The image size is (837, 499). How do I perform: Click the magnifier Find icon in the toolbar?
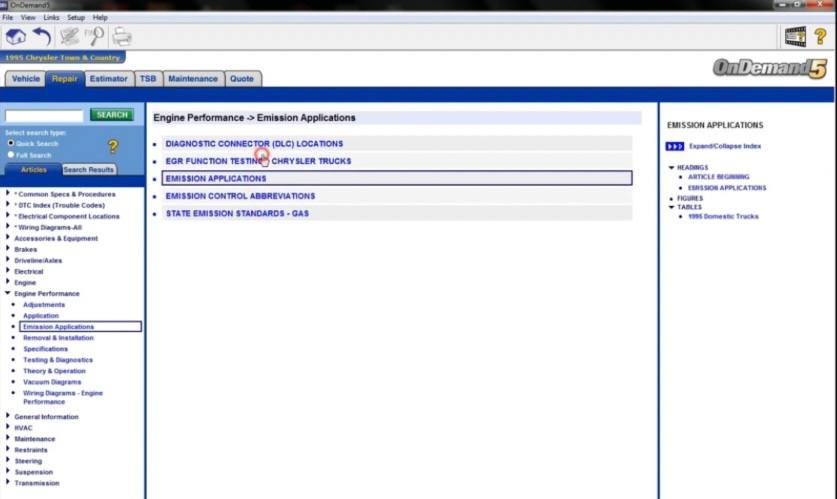point(96,37)
